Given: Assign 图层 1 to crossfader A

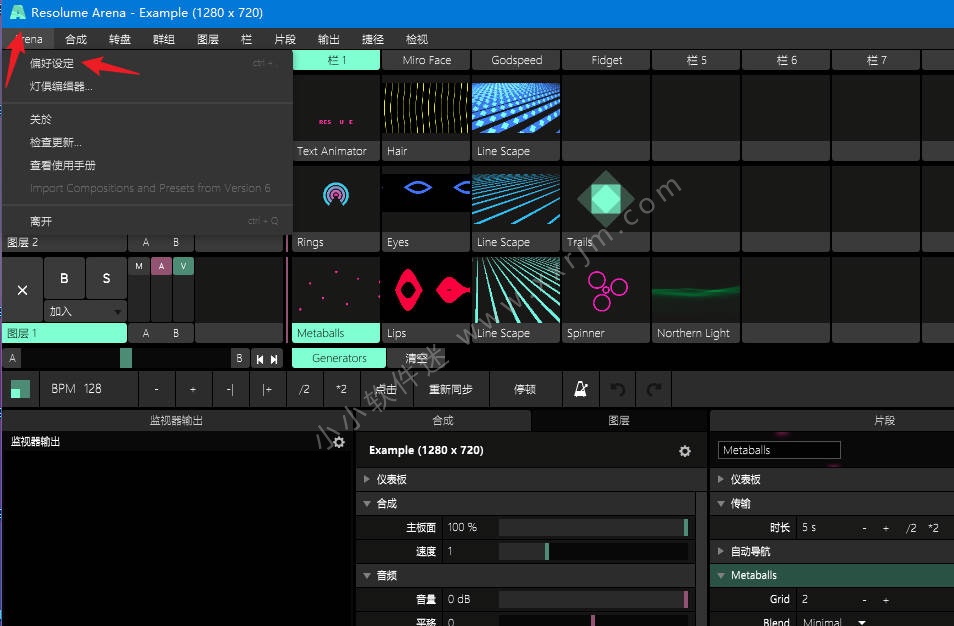Looking at the screenshot, I should 146,333.
